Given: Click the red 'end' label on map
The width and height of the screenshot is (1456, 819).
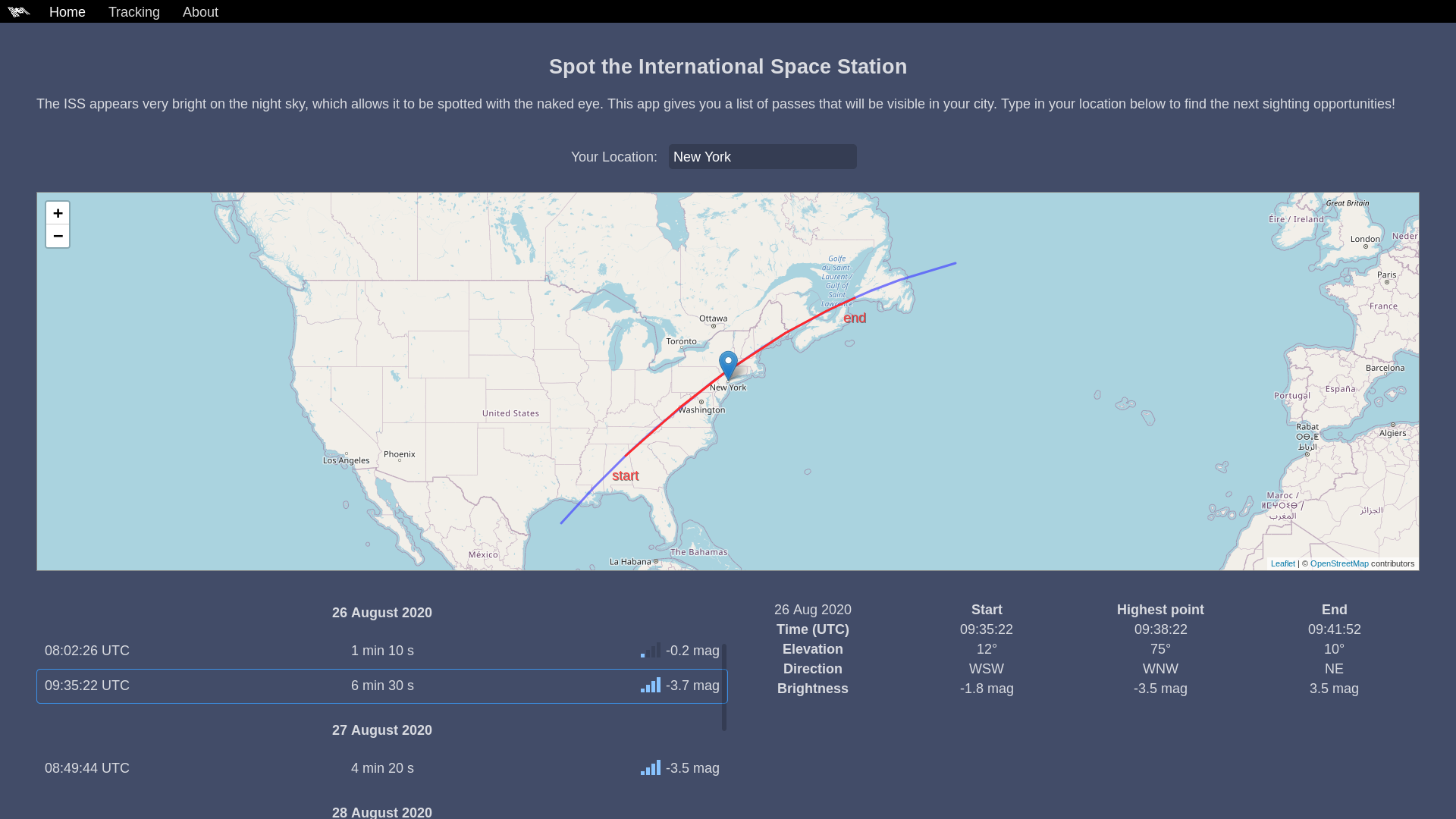Looking at the screenshot, I should tap(855, 318).
